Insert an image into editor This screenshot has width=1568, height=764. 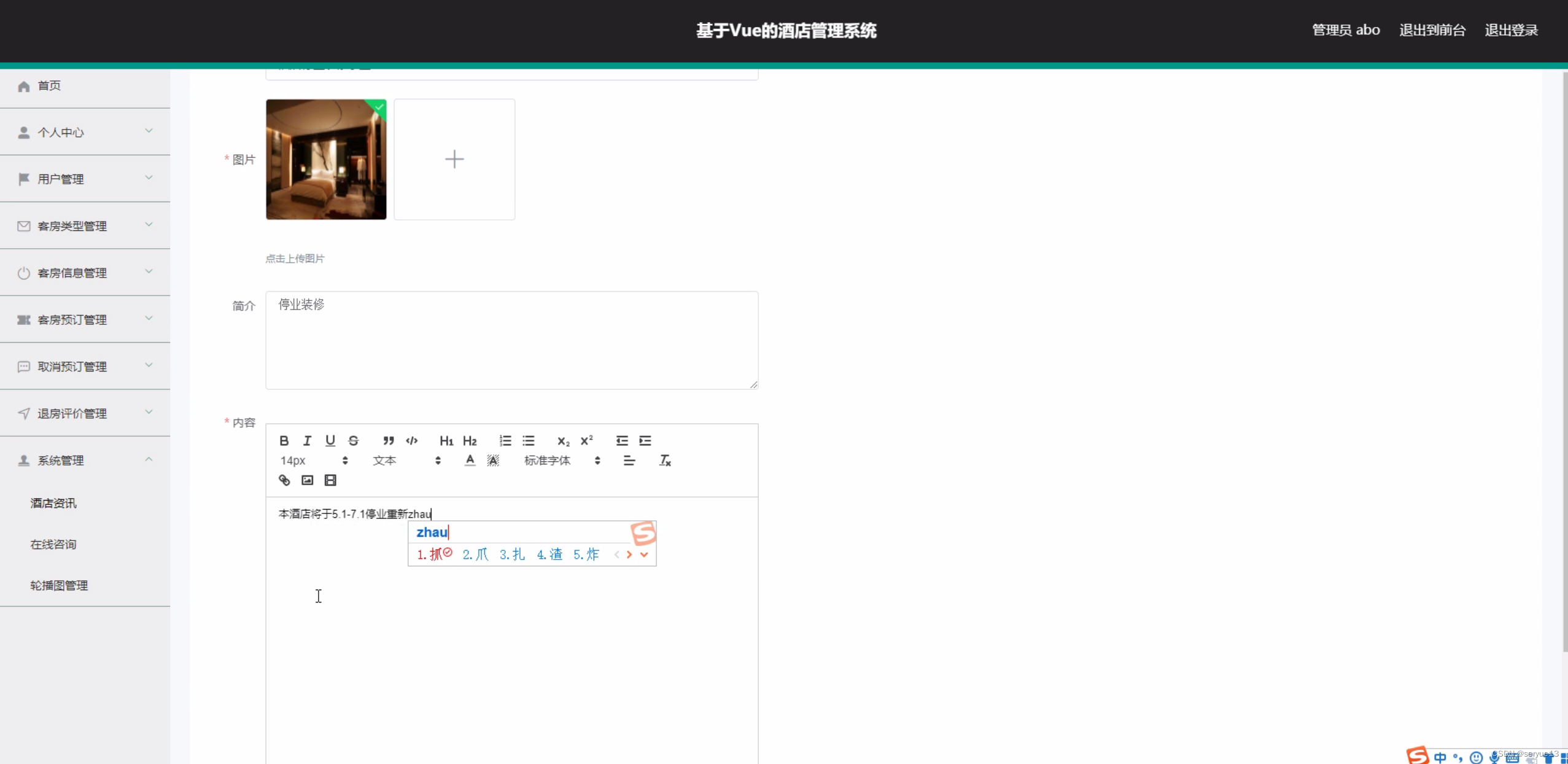[x=308, y=480]
